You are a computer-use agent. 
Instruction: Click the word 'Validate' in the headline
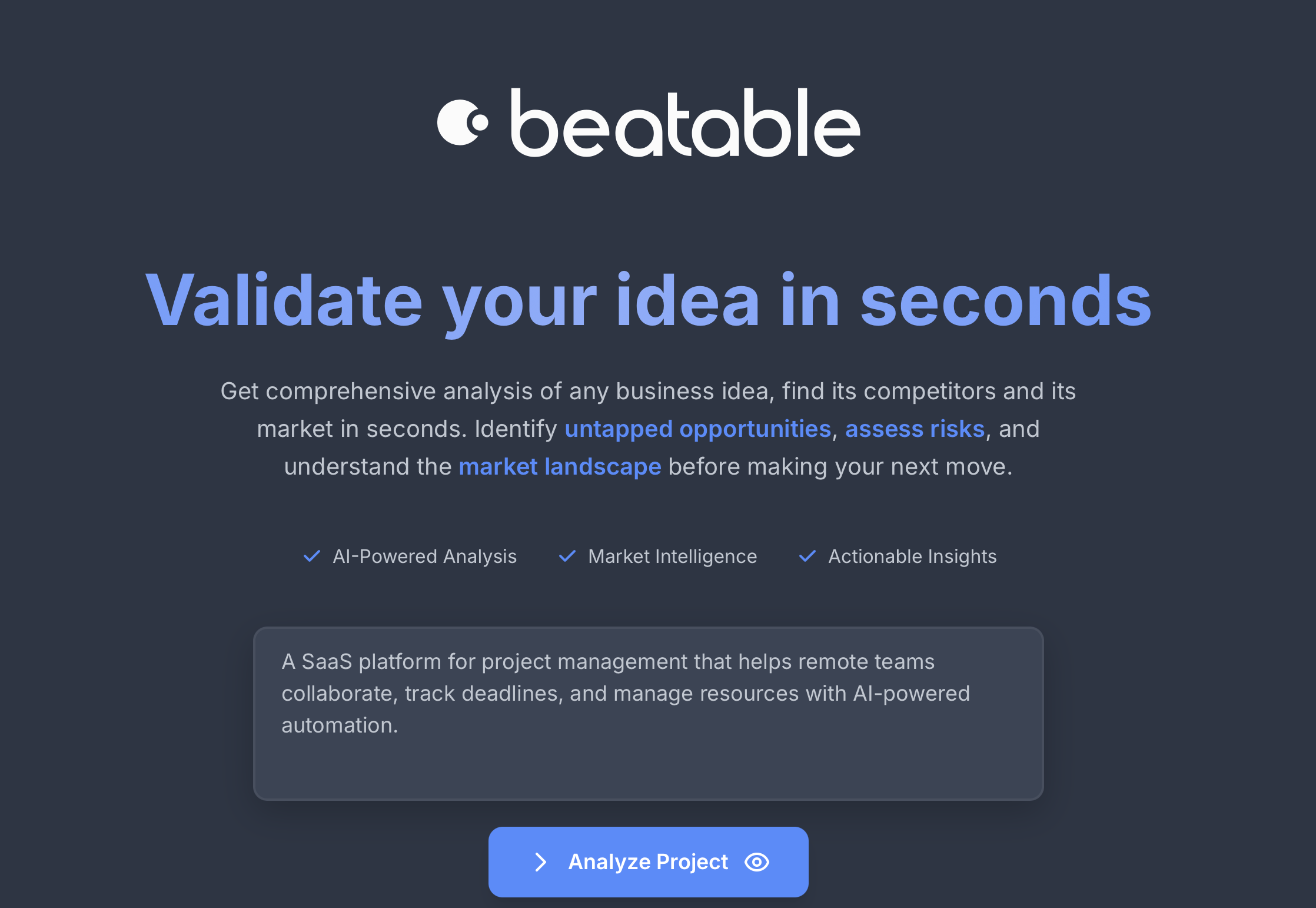coord(284,300)
